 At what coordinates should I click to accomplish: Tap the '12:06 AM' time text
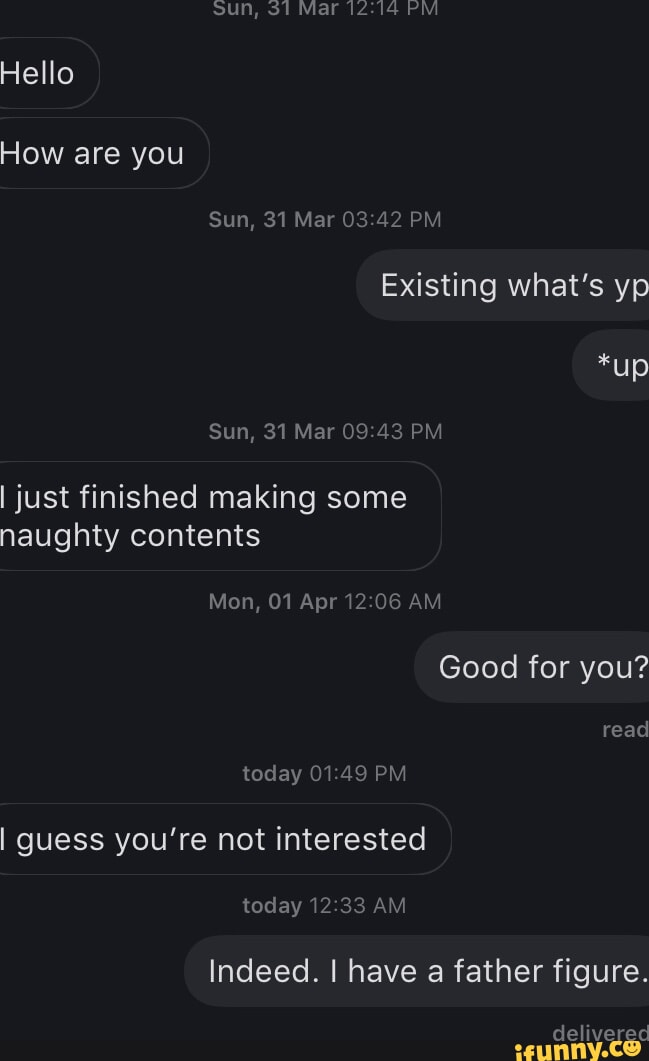392,602
